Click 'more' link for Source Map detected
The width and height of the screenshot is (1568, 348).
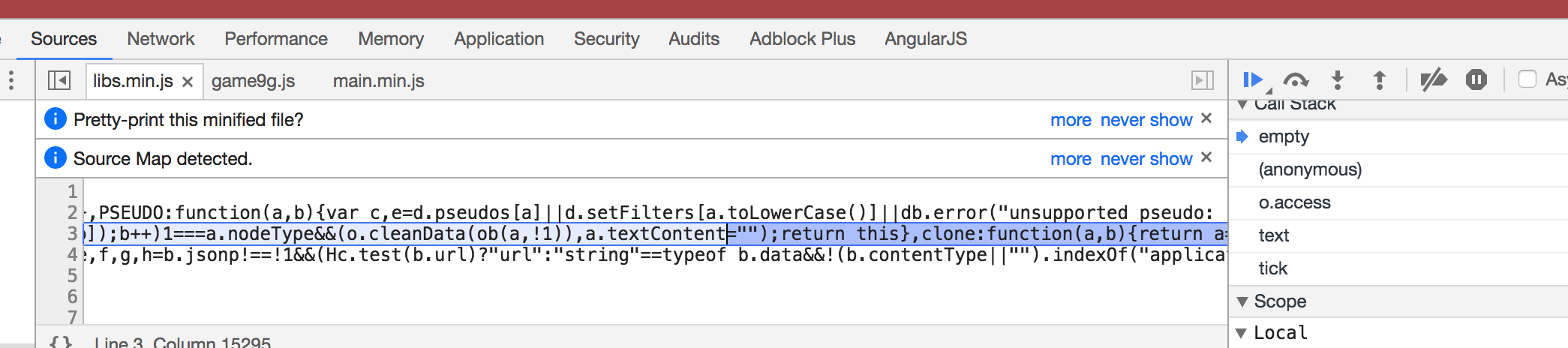(1071, 159)
